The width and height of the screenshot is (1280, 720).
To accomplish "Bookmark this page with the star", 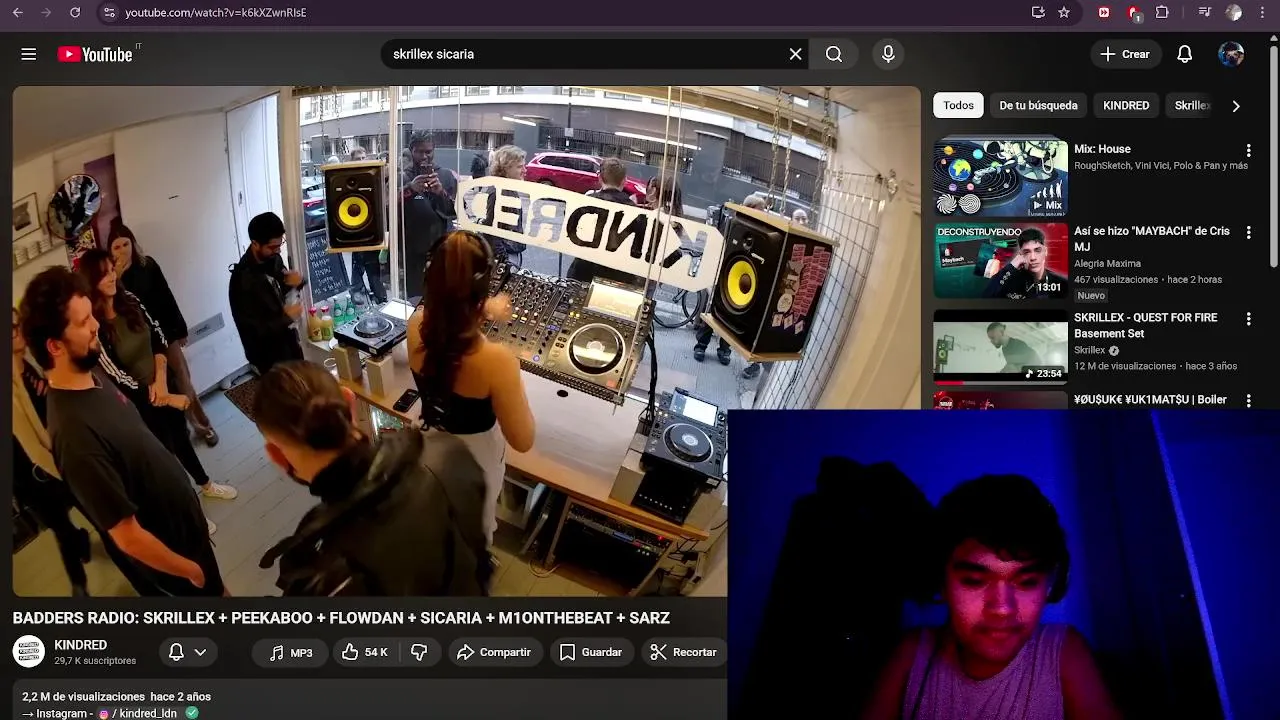I will point(1064,12).
